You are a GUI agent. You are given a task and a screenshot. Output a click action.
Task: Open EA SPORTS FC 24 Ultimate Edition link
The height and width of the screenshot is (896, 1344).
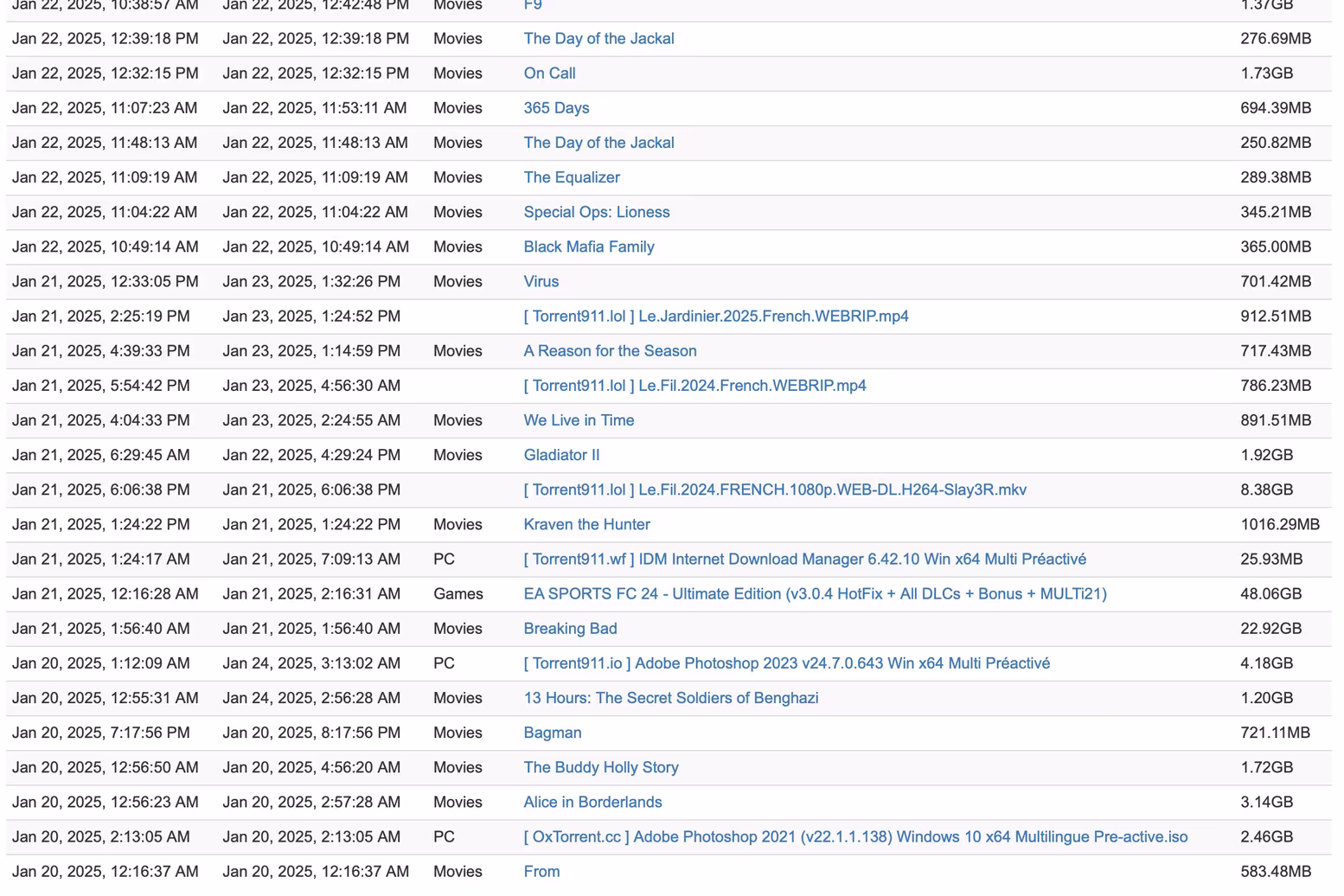(815, 593)
